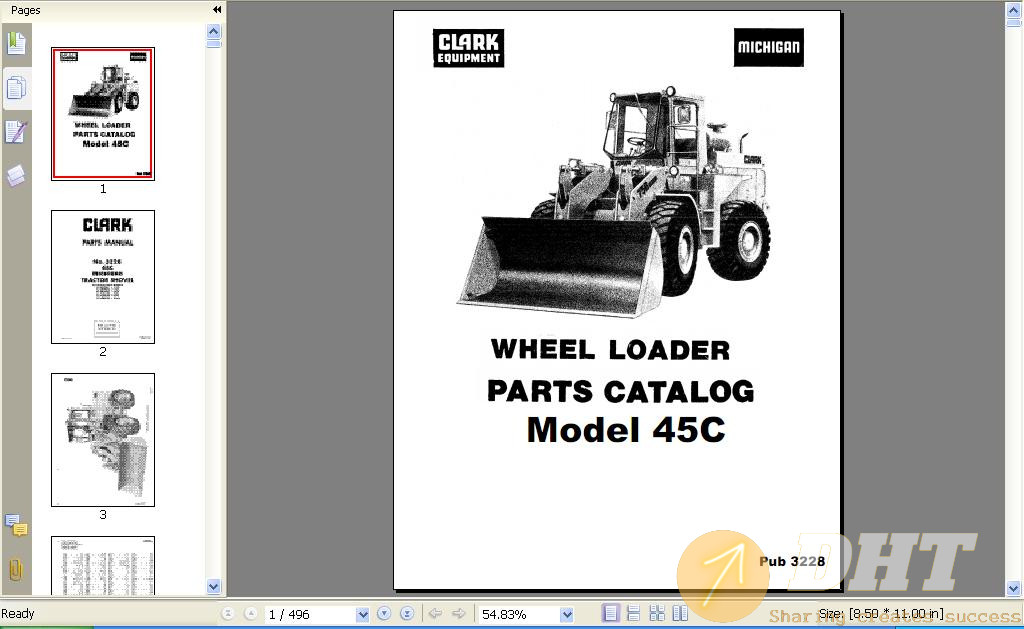This screenshot has height=629, width=1024.
Task: Switch to facing pages layout
Action: [x=680, y=614]
